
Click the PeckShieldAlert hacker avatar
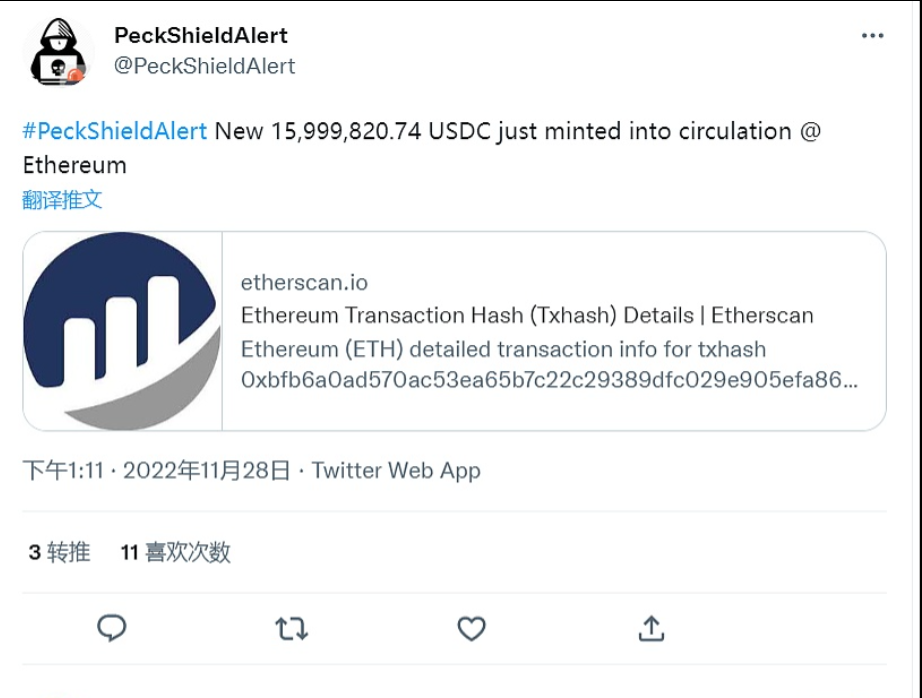coord(59,53)
